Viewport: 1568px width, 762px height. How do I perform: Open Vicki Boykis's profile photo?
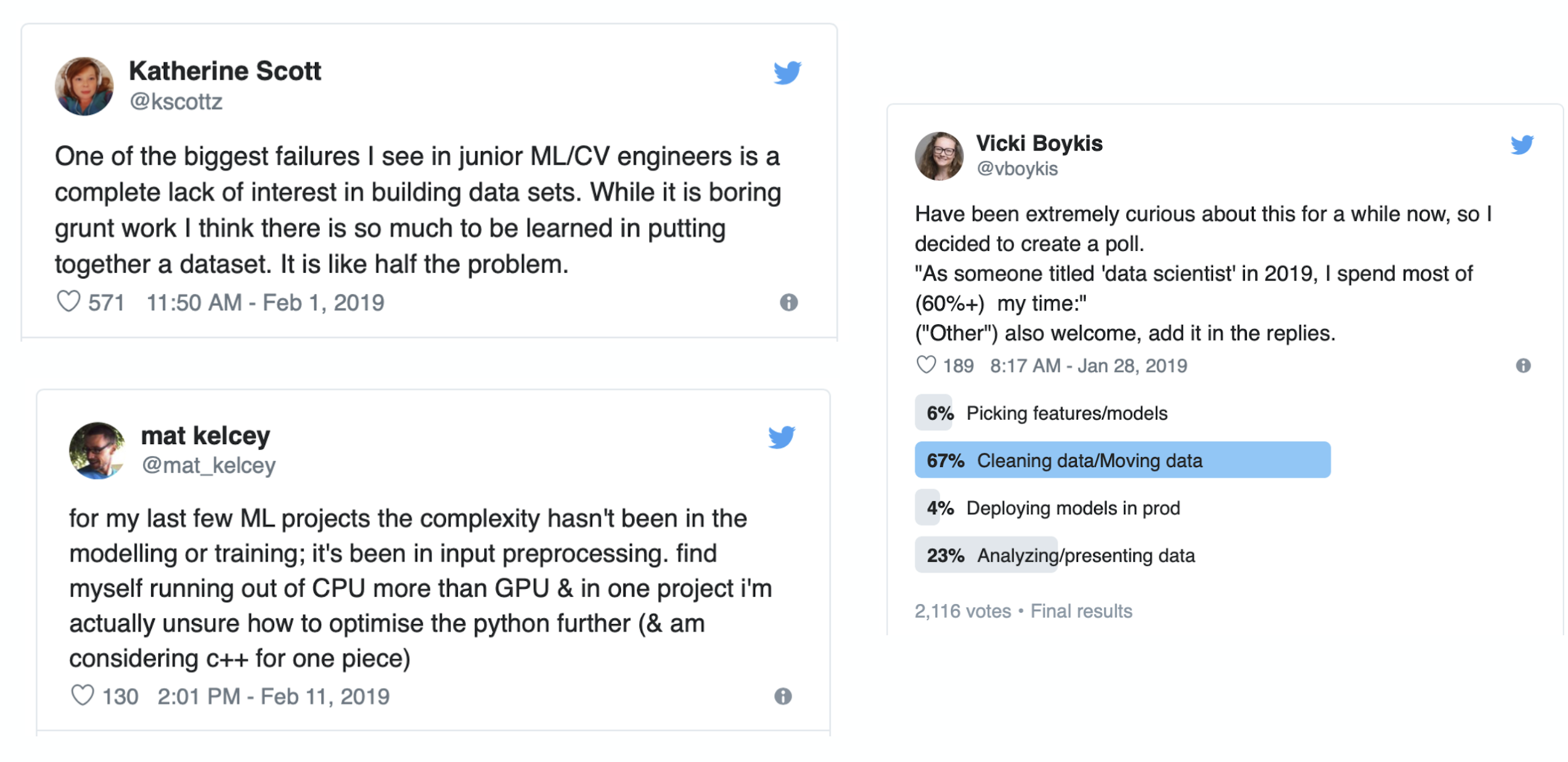[x=939, y=156]
